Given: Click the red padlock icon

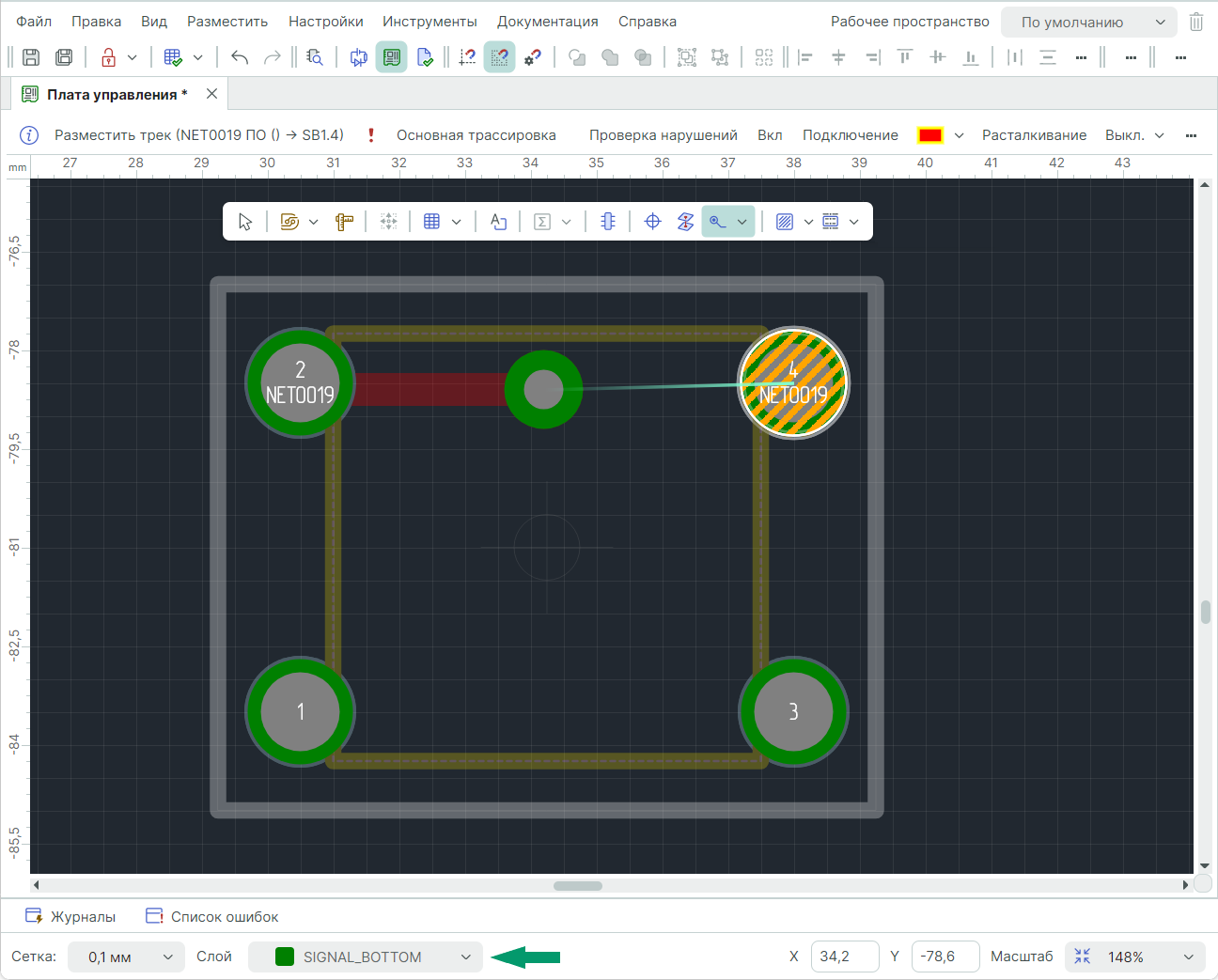Looking at the screenshot, I should point(109,57).
